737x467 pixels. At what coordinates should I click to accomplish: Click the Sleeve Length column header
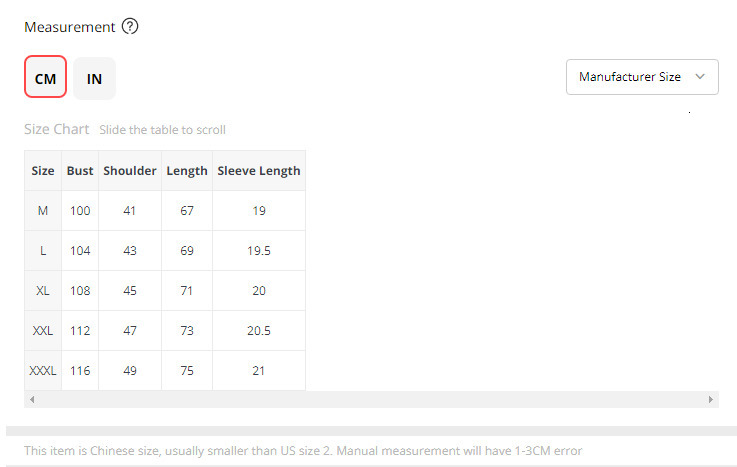point(259,171)
